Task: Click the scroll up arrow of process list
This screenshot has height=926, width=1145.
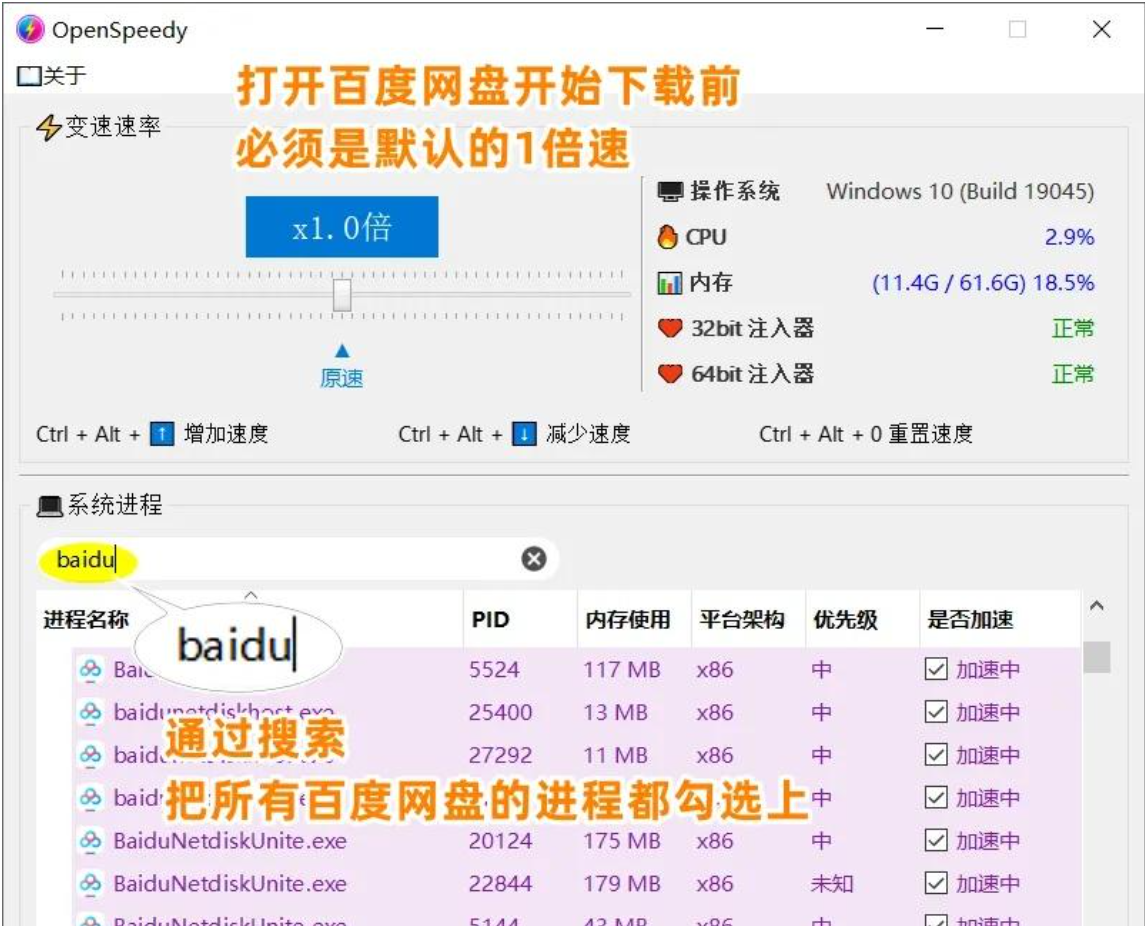Action: (1096, 606)
